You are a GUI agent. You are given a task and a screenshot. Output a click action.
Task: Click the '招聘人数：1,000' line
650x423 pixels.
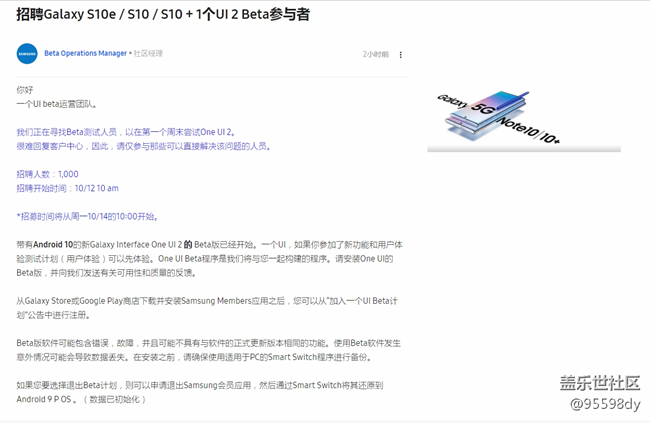coord(47,174)
